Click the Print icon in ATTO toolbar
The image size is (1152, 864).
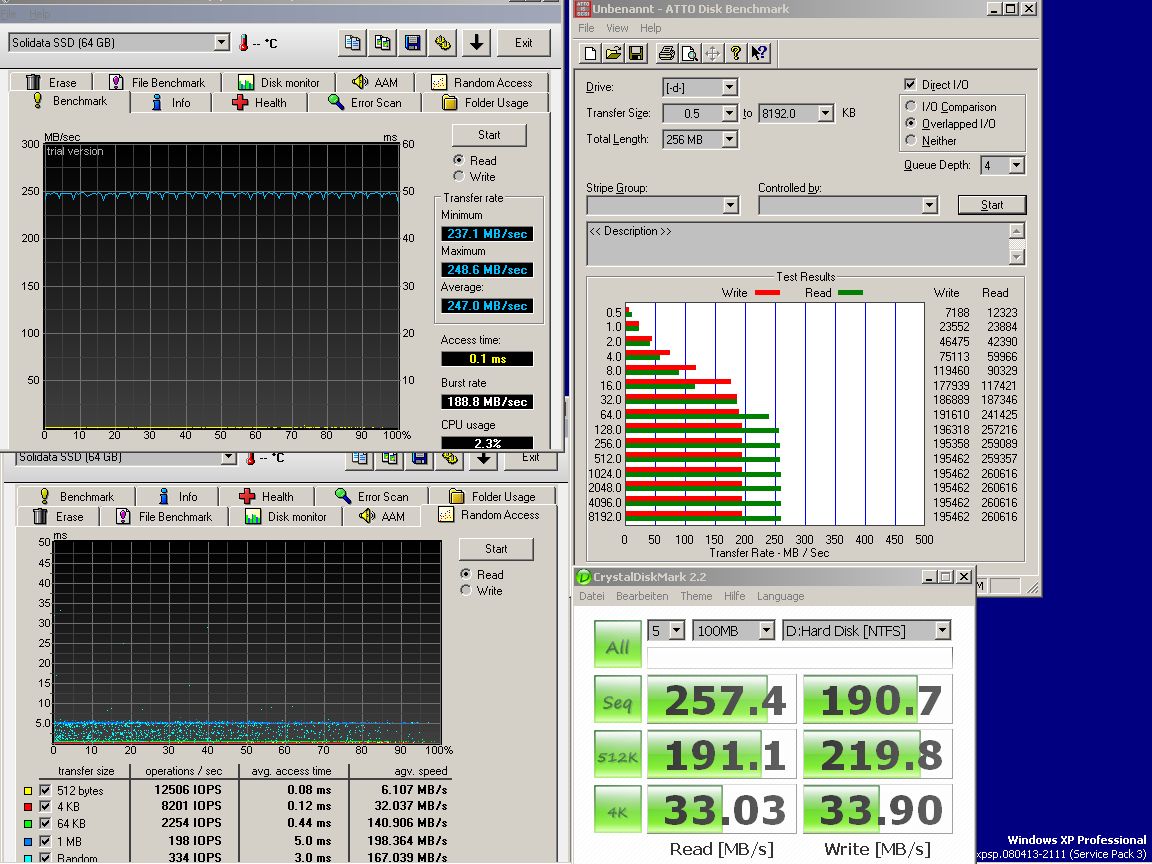click(666, 53)
